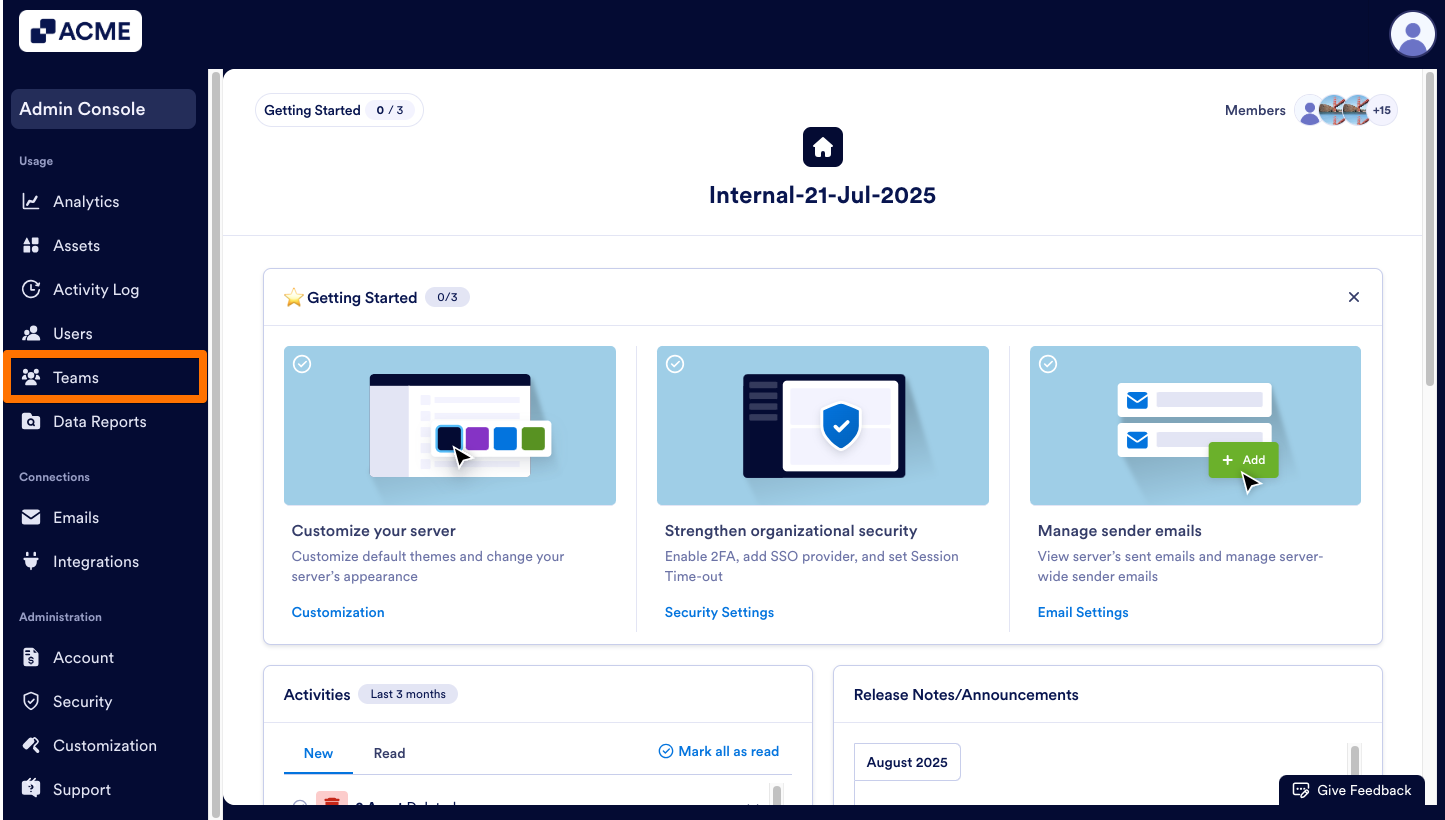Select the Integrations sidebar item
Image resolution: width=1445 pixels, height=820 pixels.
pos(95,561)
